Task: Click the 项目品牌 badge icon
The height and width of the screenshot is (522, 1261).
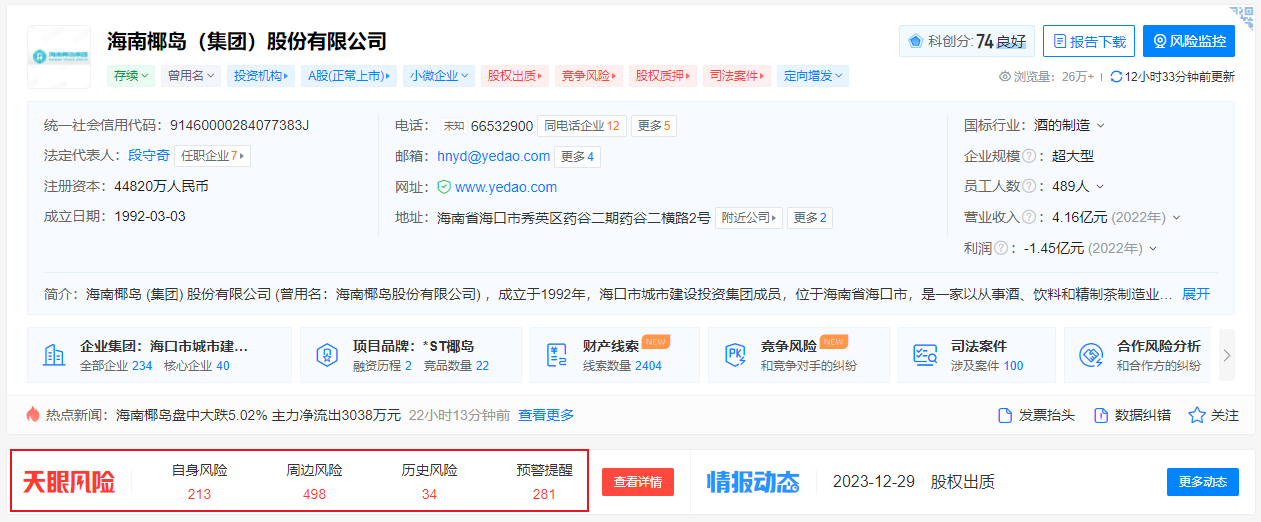Action: coord(327,355)
